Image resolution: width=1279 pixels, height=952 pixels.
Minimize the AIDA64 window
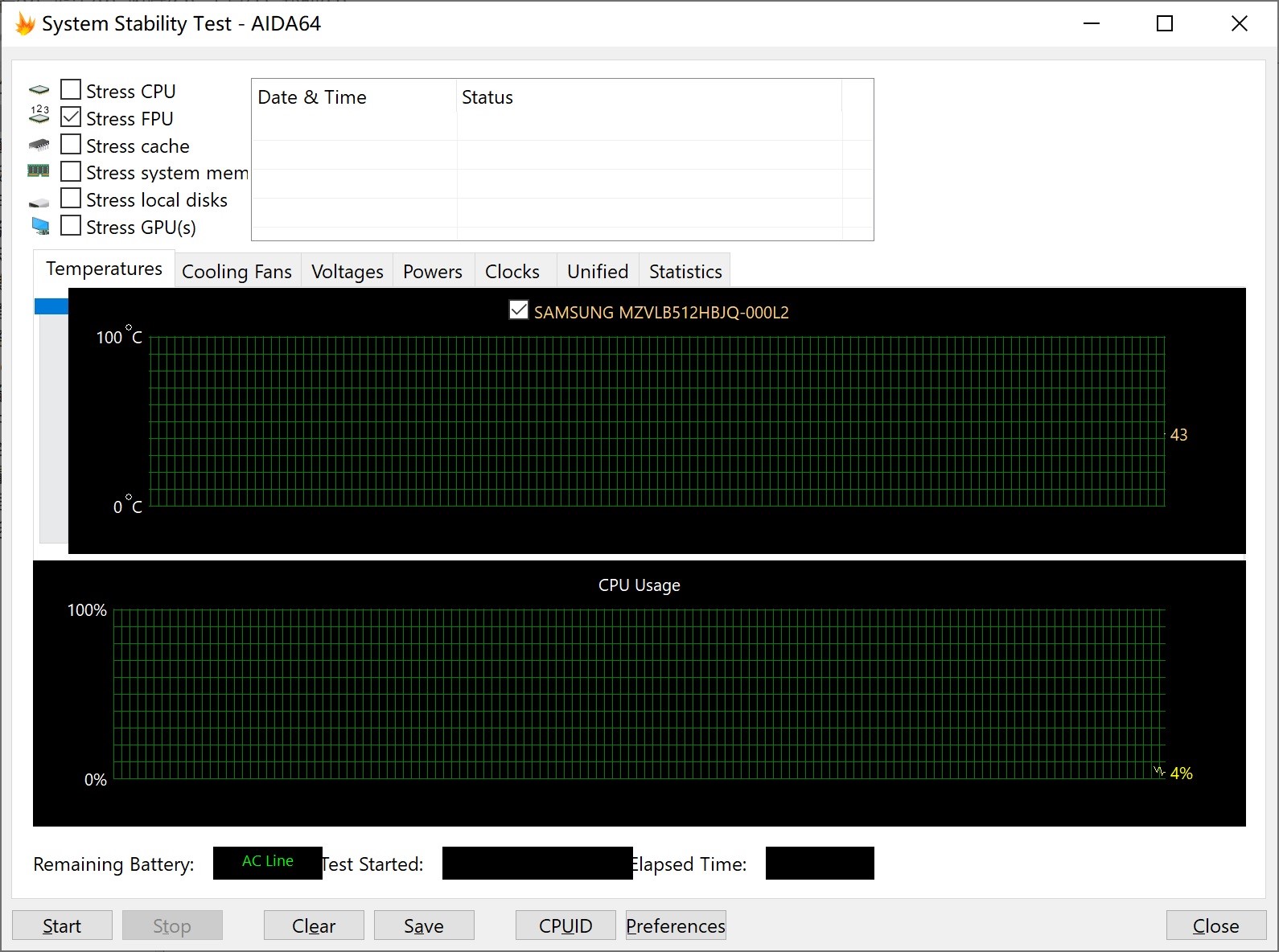pyautogui.click(x=1092, y=23)
